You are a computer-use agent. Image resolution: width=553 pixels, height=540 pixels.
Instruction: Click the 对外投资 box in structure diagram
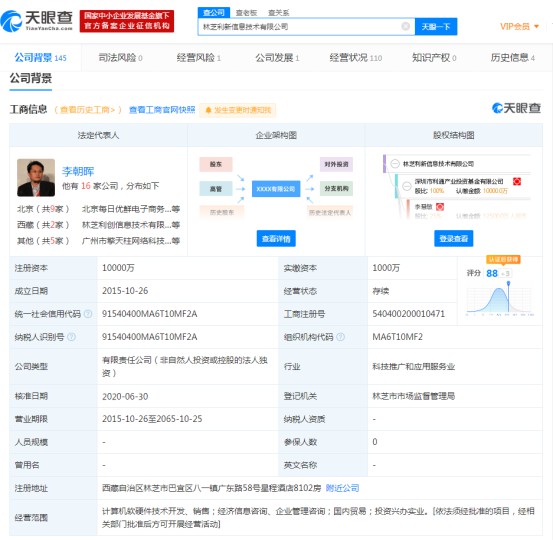click(336, 164)
